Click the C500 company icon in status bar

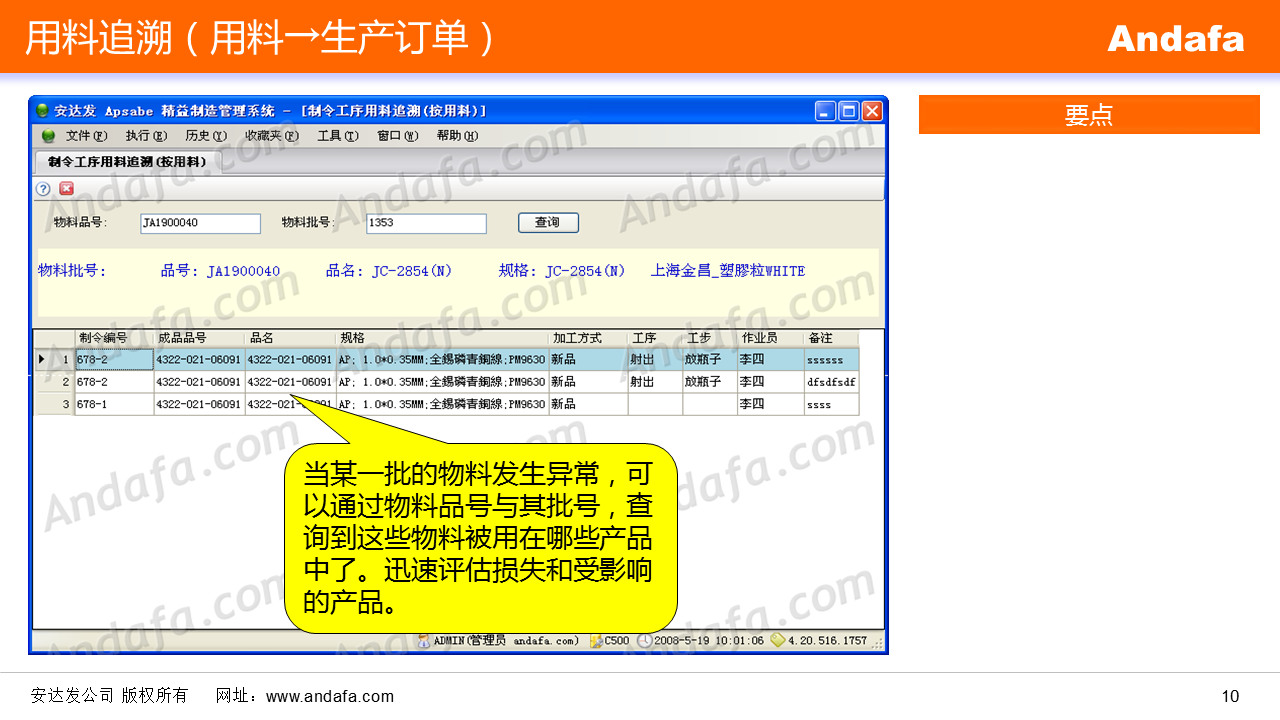(596, 640)
